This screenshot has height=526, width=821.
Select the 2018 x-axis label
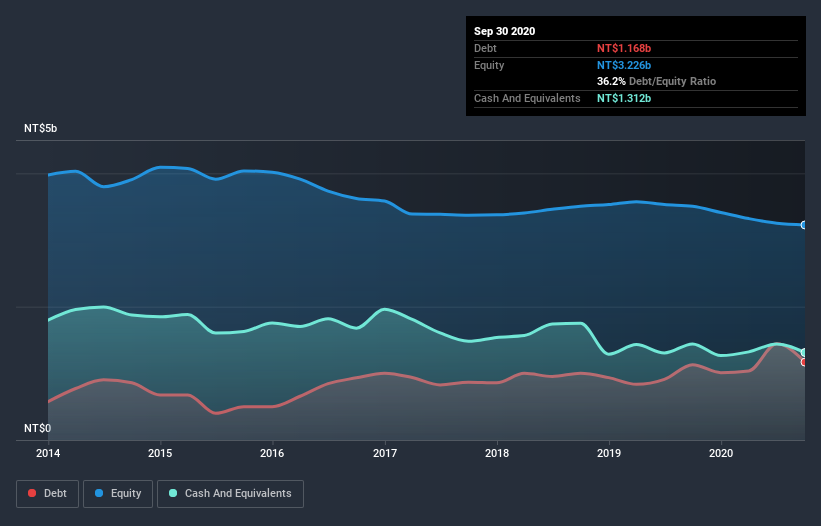(x=497, y=453)
